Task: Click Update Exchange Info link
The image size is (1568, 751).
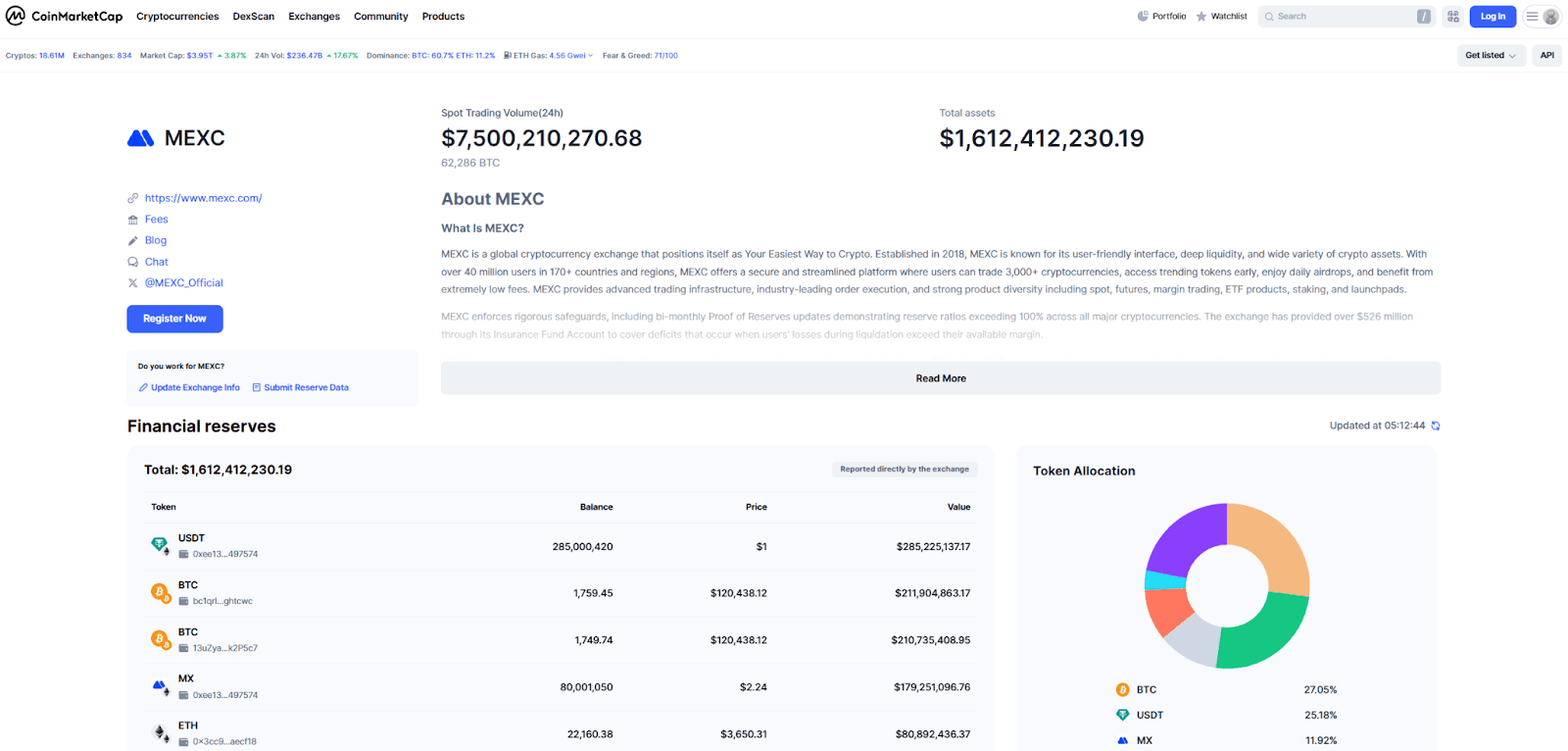Action: pos(195,387)
